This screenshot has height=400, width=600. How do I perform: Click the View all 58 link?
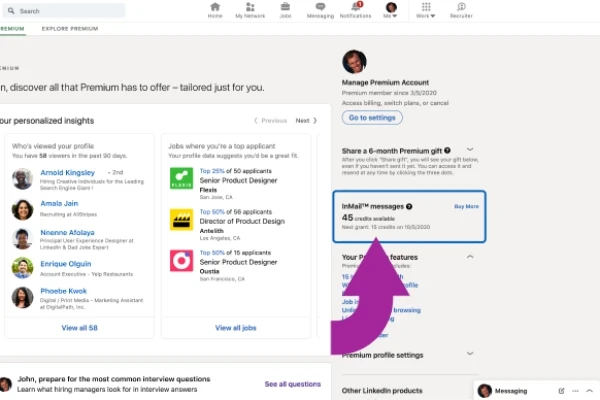click(x=80, y=328)
